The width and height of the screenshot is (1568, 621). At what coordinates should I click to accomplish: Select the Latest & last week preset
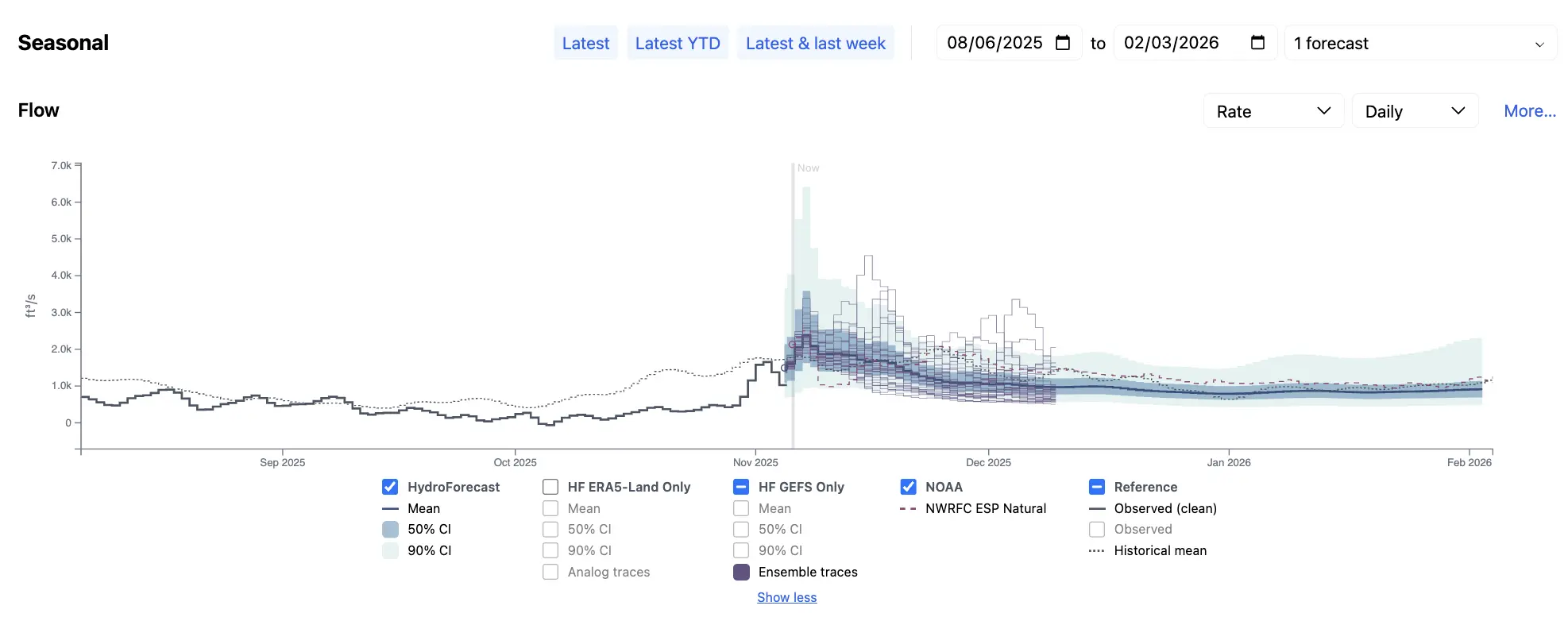[816, 43]
